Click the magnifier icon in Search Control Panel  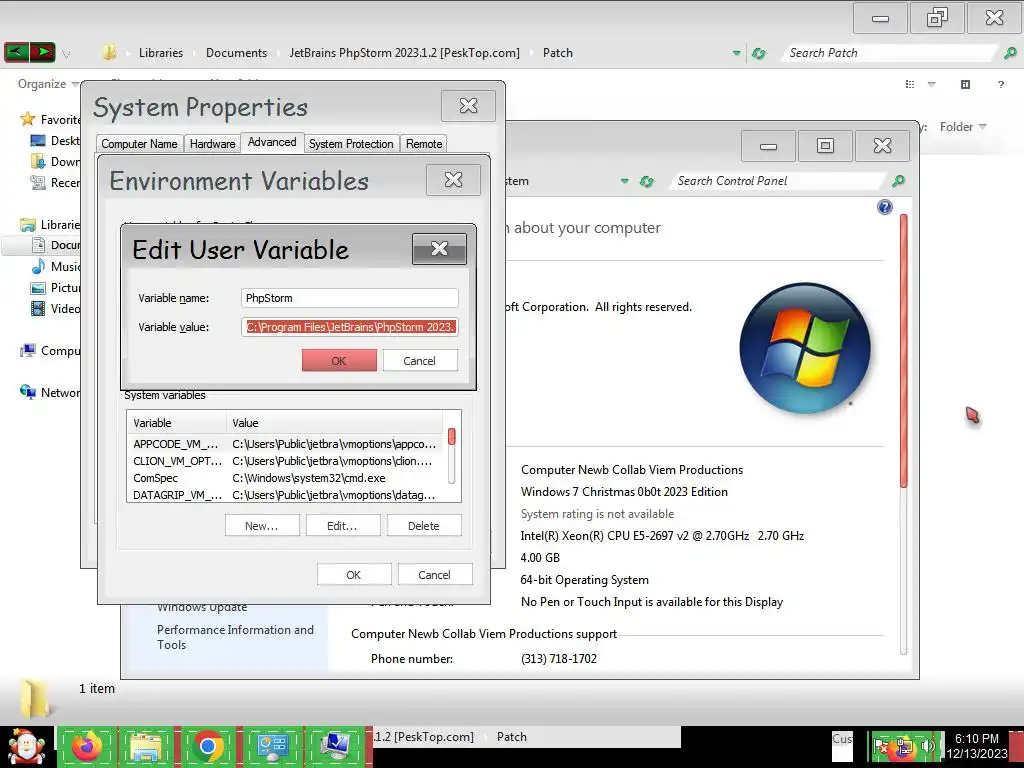(x=899, y=181)
